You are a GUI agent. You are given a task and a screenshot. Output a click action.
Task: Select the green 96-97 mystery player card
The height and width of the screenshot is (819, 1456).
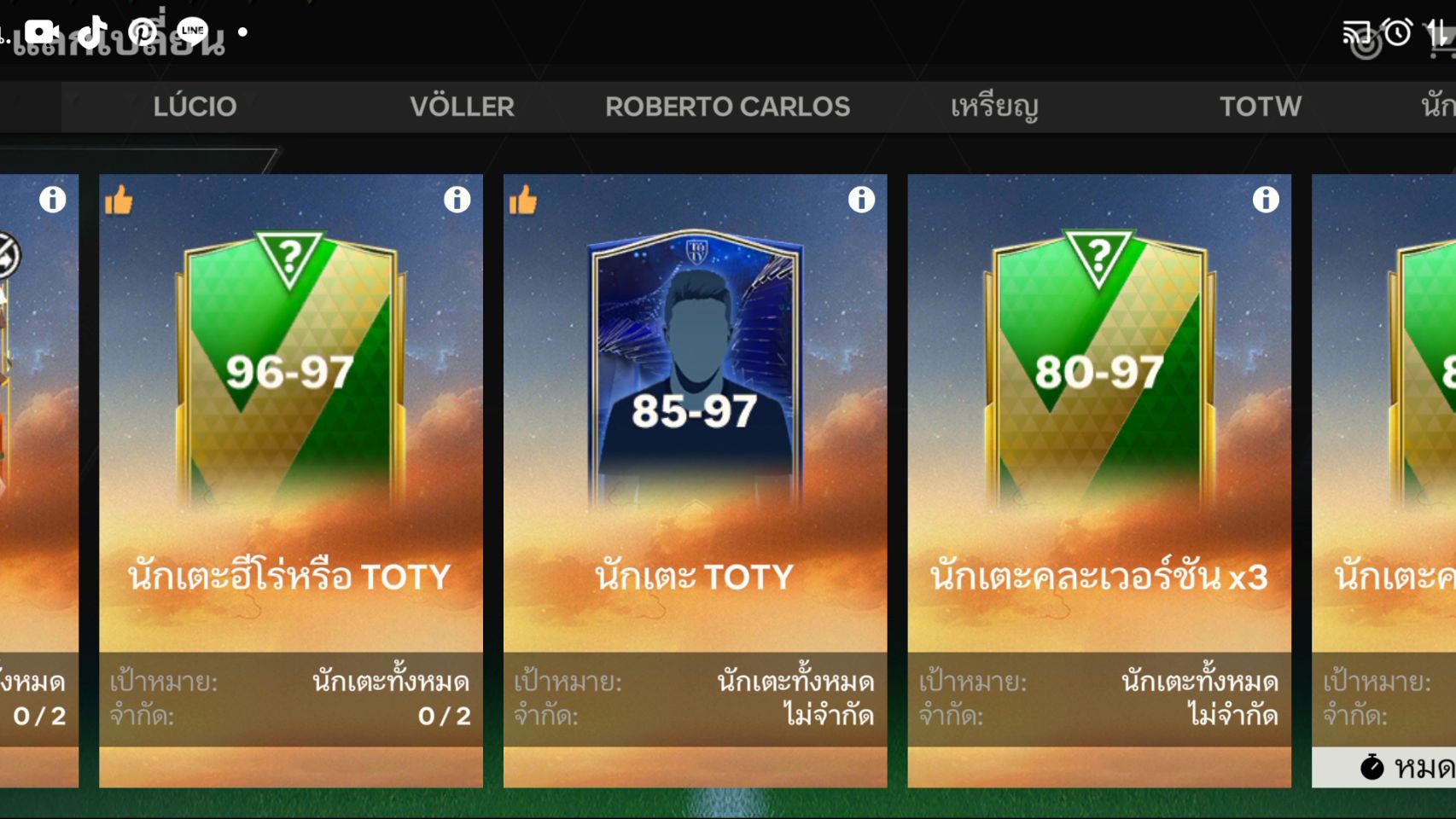[290, 373]
